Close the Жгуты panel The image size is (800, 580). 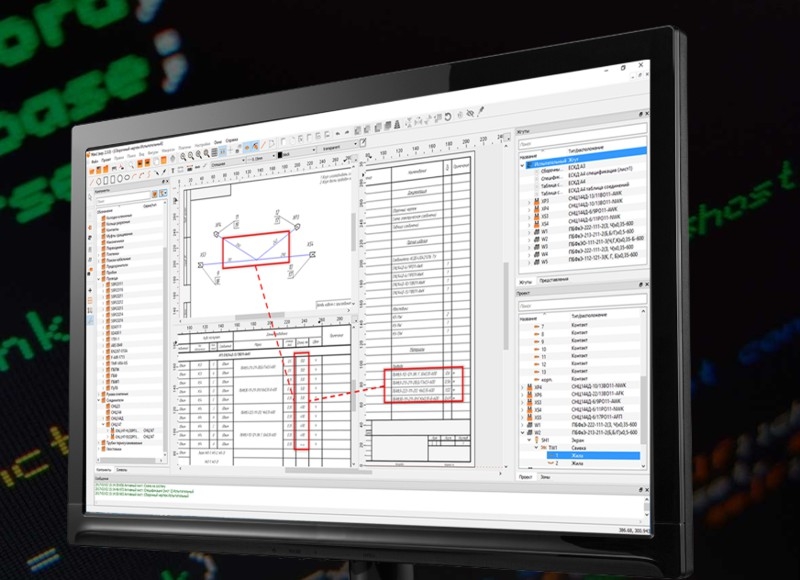click(x=646, y=114)
